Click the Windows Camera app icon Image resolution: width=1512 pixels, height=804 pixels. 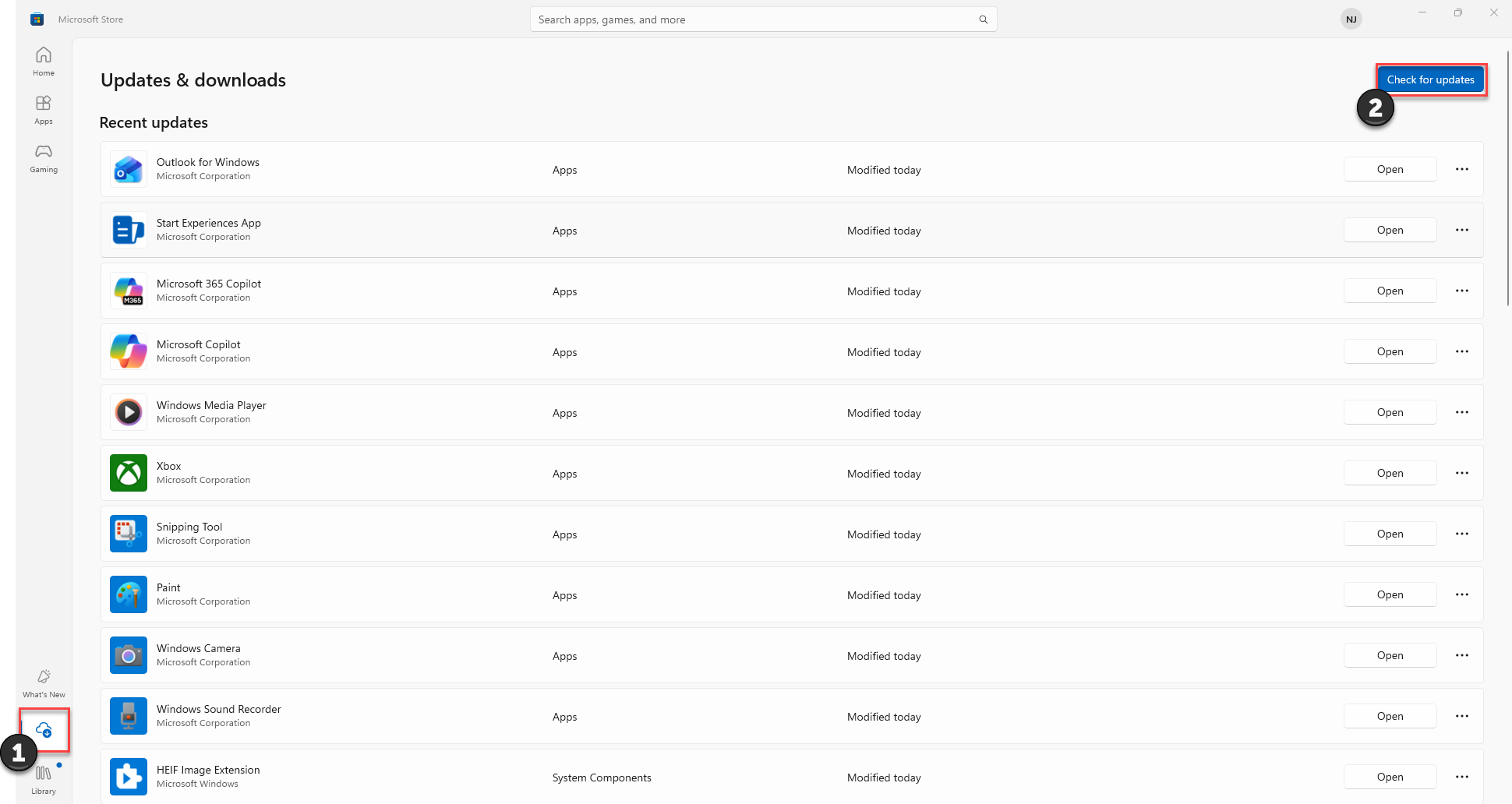click(x=129, y=655)
